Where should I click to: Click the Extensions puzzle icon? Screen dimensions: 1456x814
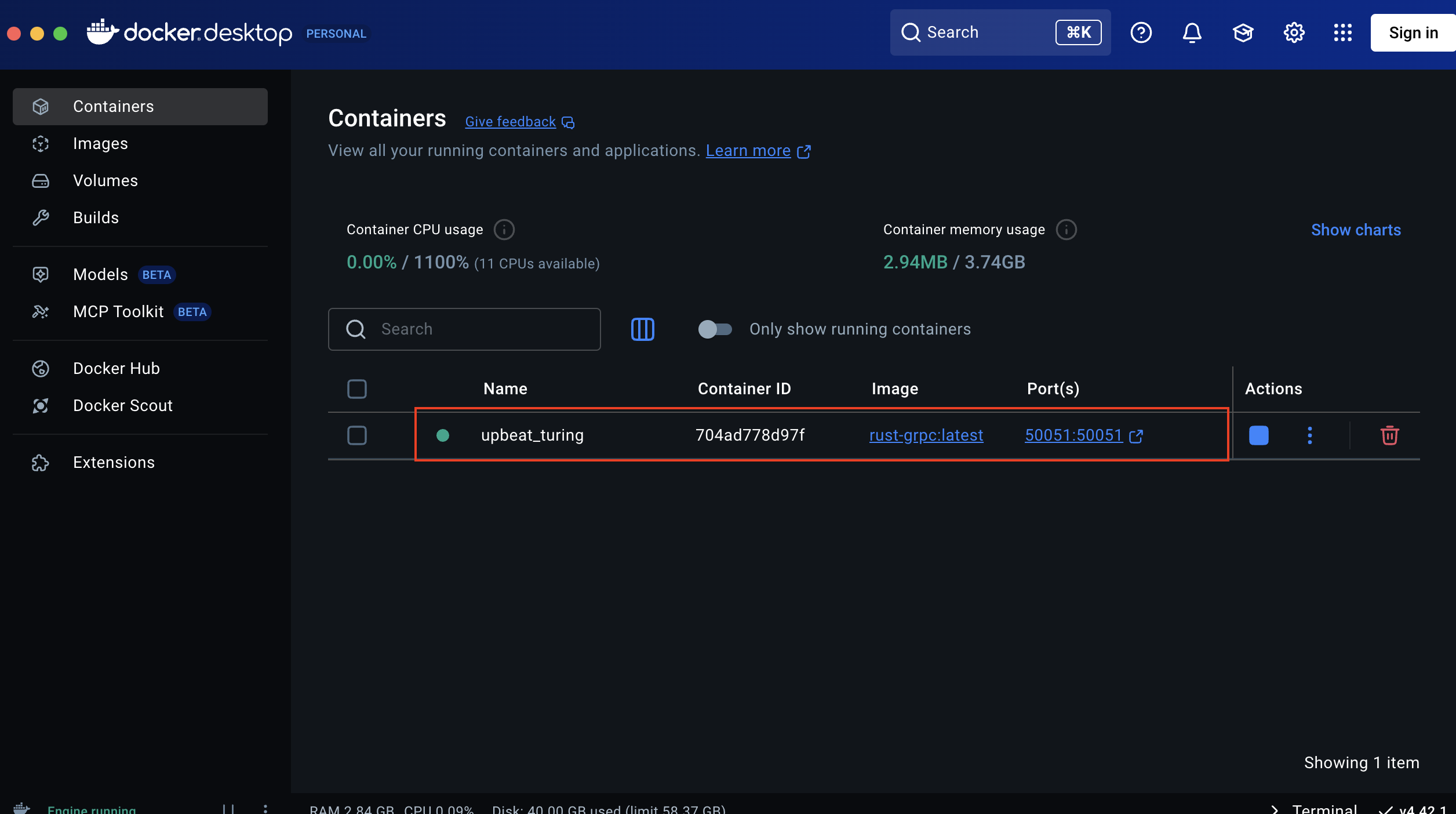[x=41, y=463]
